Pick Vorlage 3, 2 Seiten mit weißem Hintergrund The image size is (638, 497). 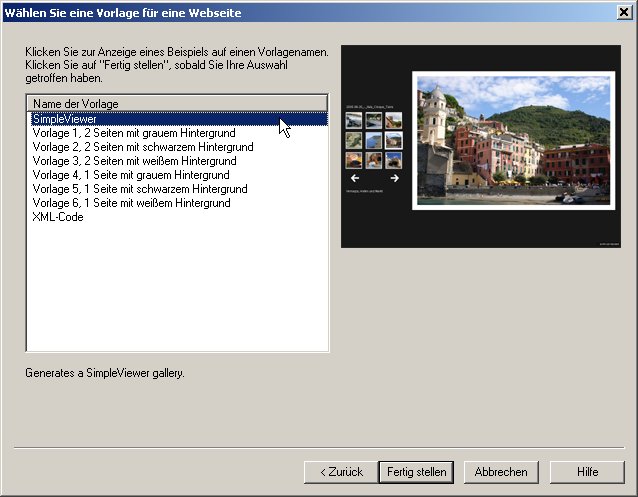[x=134, y=161]
